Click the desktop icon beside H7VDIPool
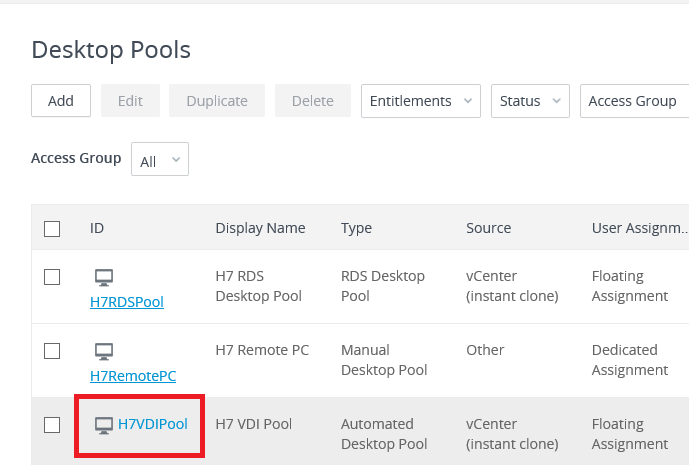The image size is (689, 465). point(103,425)
